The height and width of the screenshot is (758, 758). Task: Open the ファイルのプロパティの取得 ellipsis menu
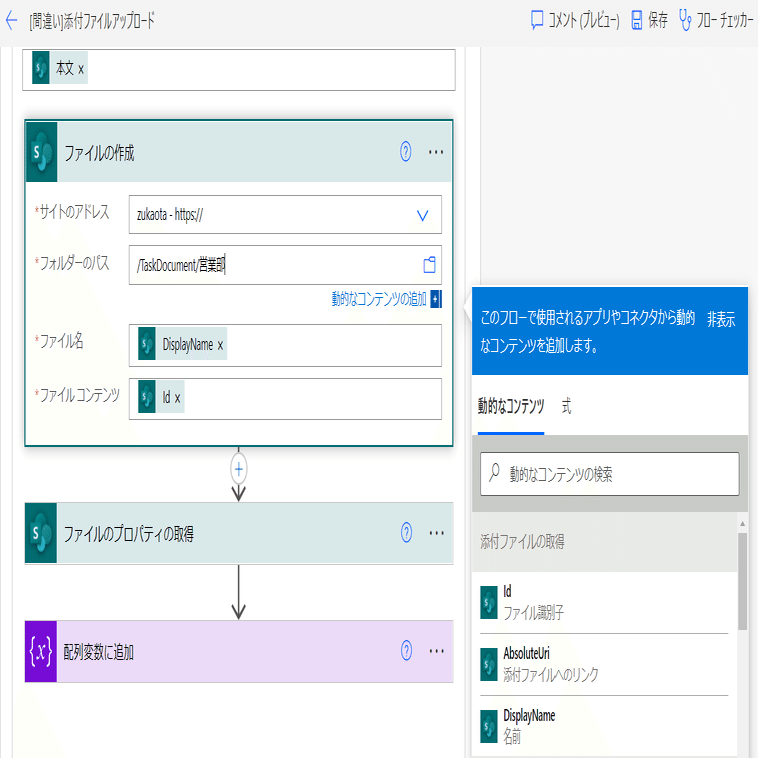click(437, 533)
